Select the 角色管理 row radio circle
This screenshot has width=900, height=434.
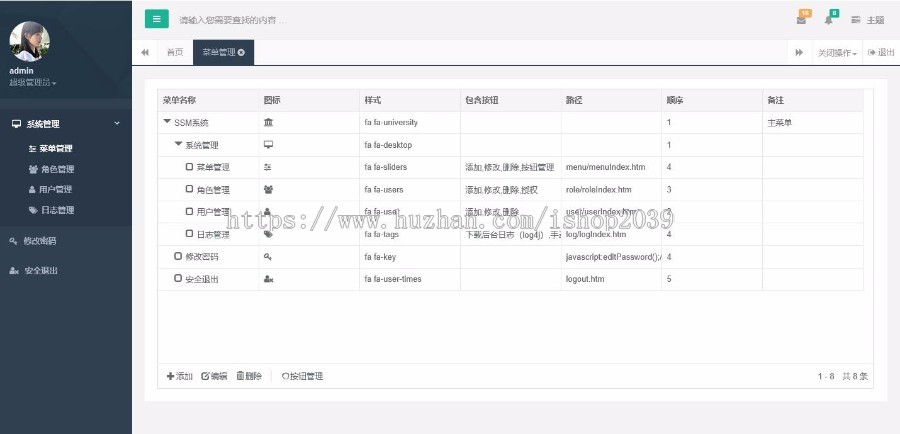[189, 189]
